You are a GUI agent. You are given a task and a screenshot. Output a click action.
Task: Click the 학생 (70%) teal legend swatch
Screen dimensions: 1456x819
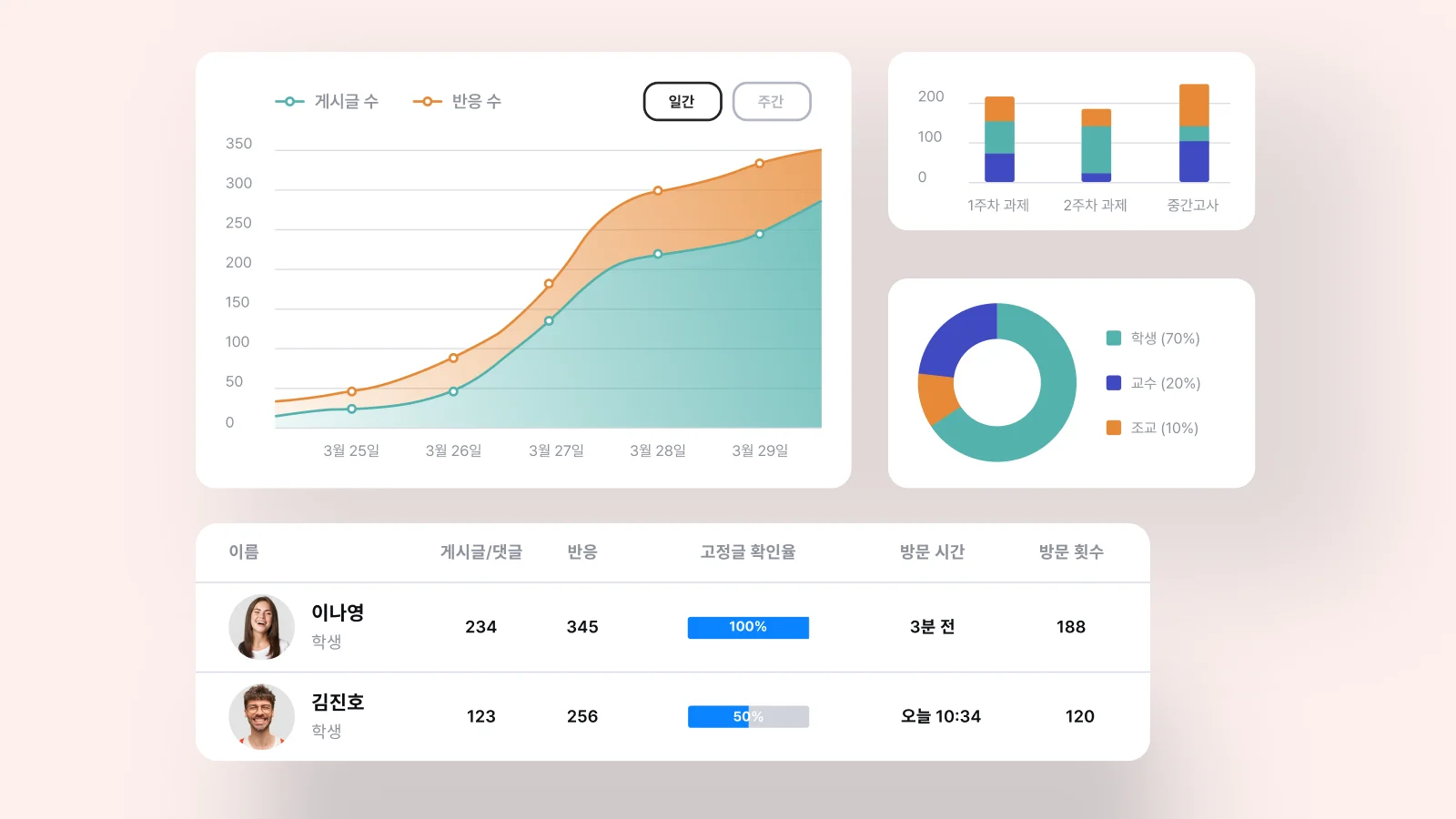[x=1114, y=339]
